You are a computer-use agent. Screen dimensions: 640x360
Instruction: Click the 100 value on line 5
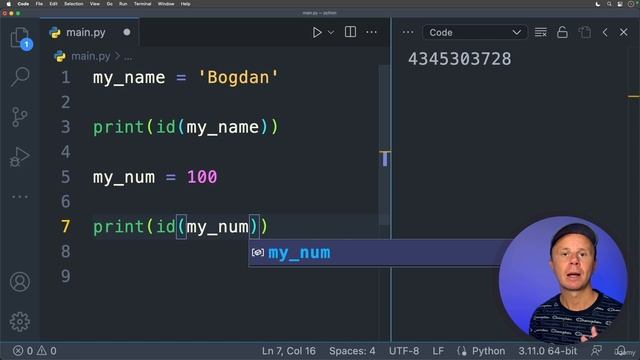(x=202, y=177)
